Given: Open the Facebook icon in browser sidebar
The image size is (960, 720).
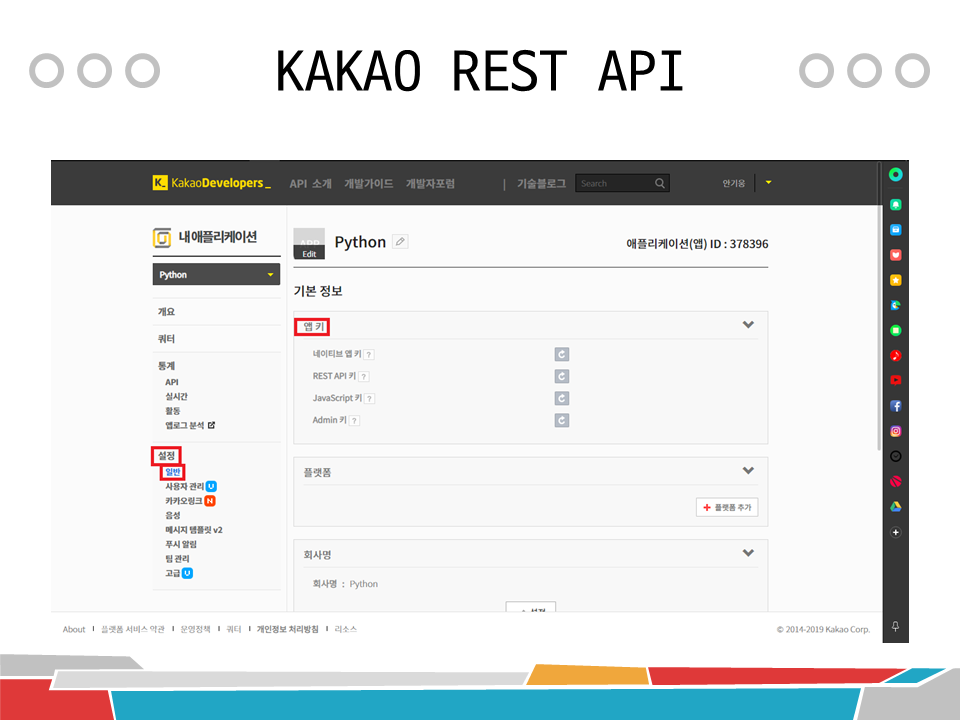Looking at the screenshot, I should pos(895,406).
